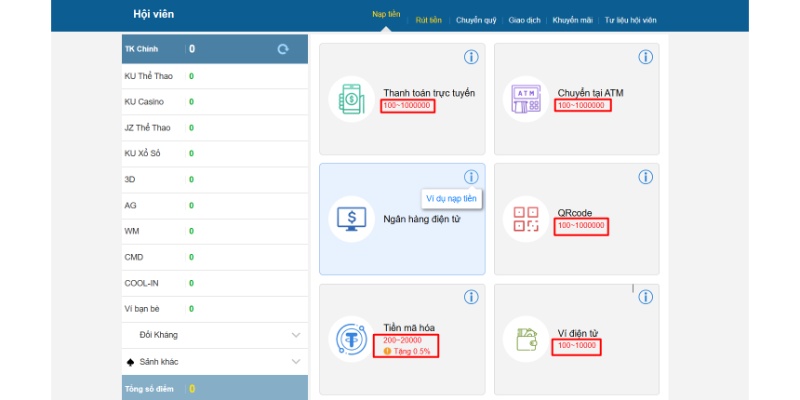Select the CMD wallet row
Image resolution: width=800 pixels, height=400 pixels.
click(215, 257)
